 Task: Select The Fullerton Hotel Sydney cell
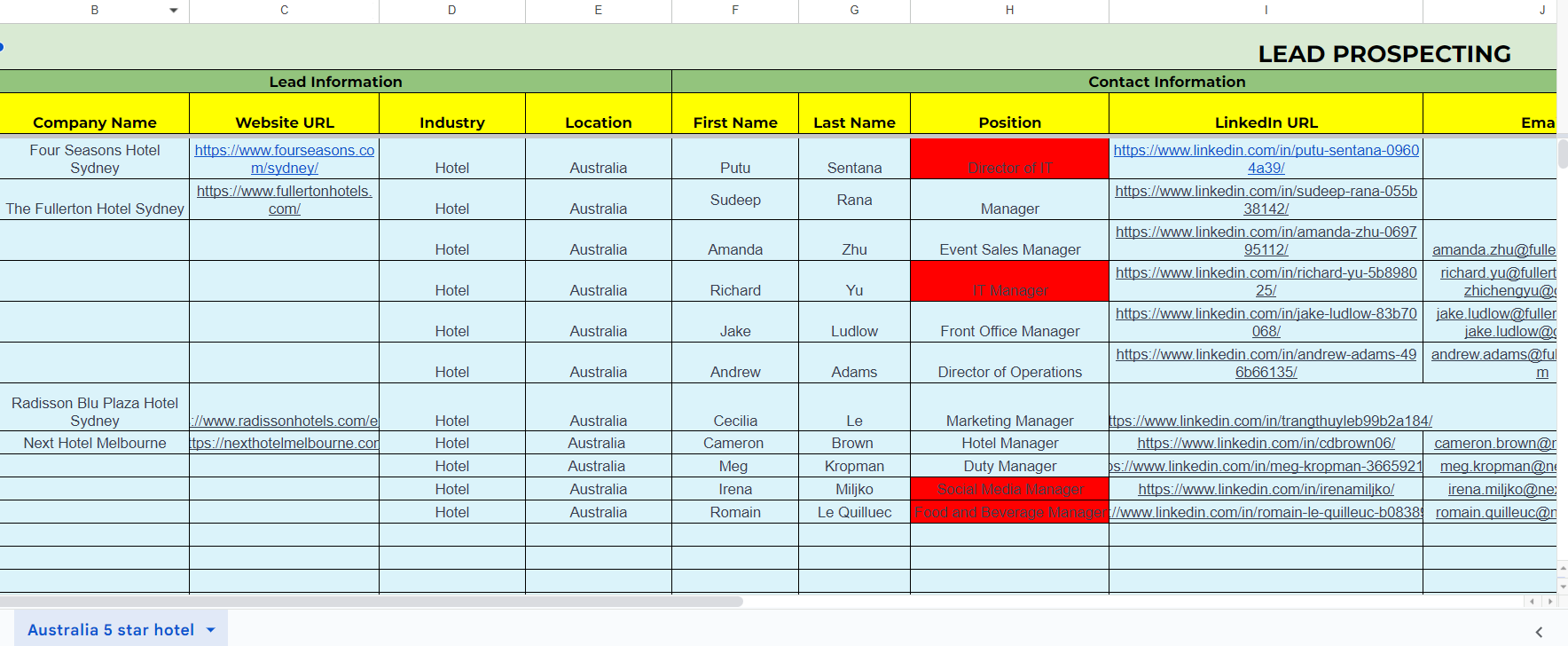coord(95,200)
